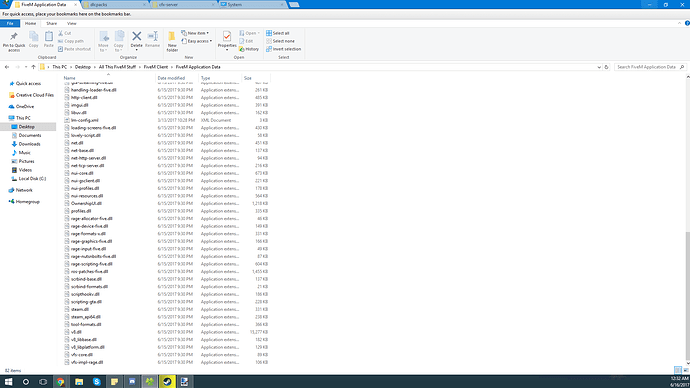The height and width of the screenshot is (388, 690).
Task: Click the Delete icon in the ribbon
Action: (x=136, y=37)
